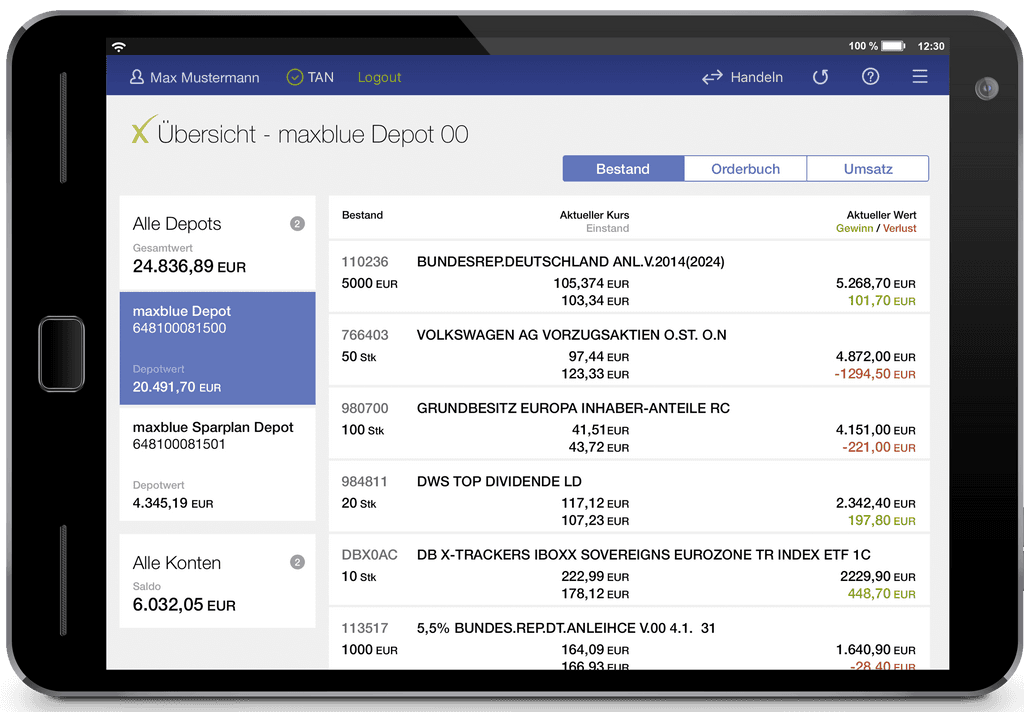This screenshot has height=712, width=1024.
Task: Click the 448,70 EUR gain value
Action: tap(882, 593)
